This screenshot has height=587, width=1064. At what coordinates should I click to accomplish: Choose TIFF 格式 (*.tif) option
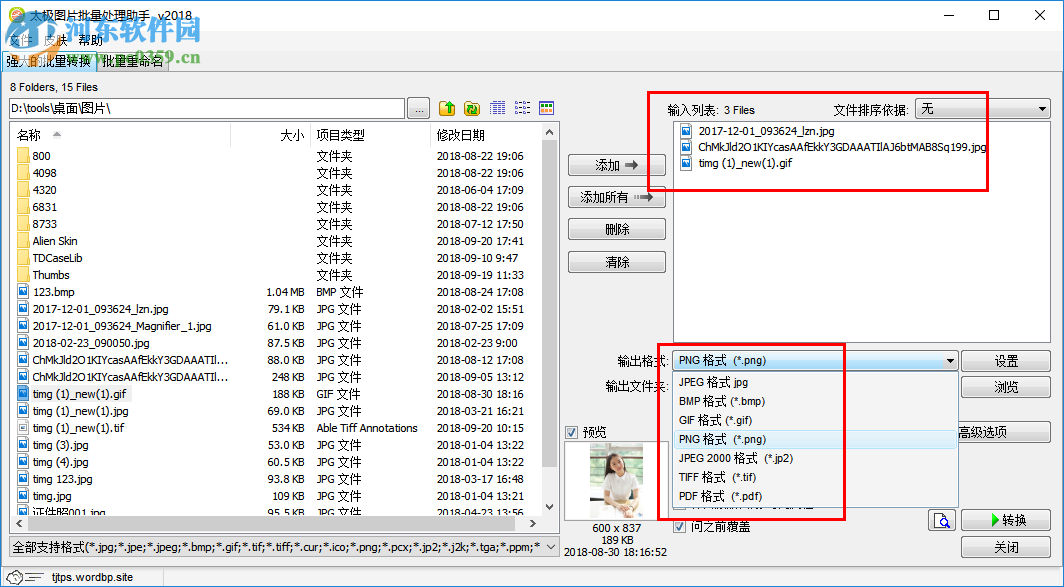tap(816, 477)
